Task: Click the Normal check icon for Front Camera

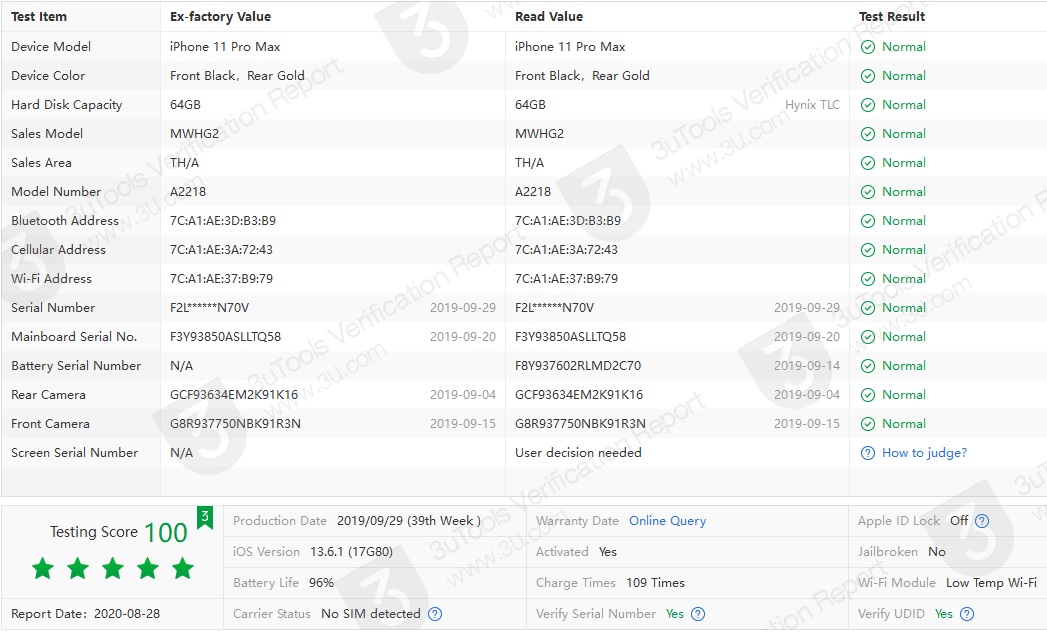Action: pyautogui.click(x=867, y=424)
